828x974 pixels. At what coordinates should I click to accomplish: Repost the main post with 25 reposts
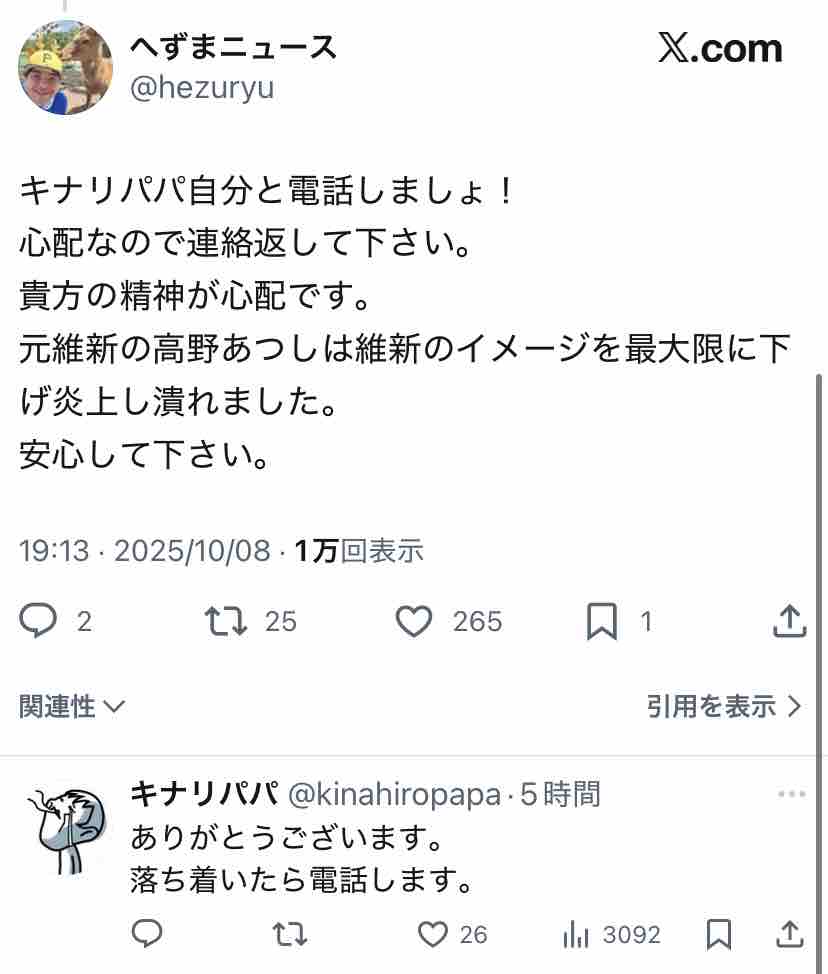coord(225,621)
